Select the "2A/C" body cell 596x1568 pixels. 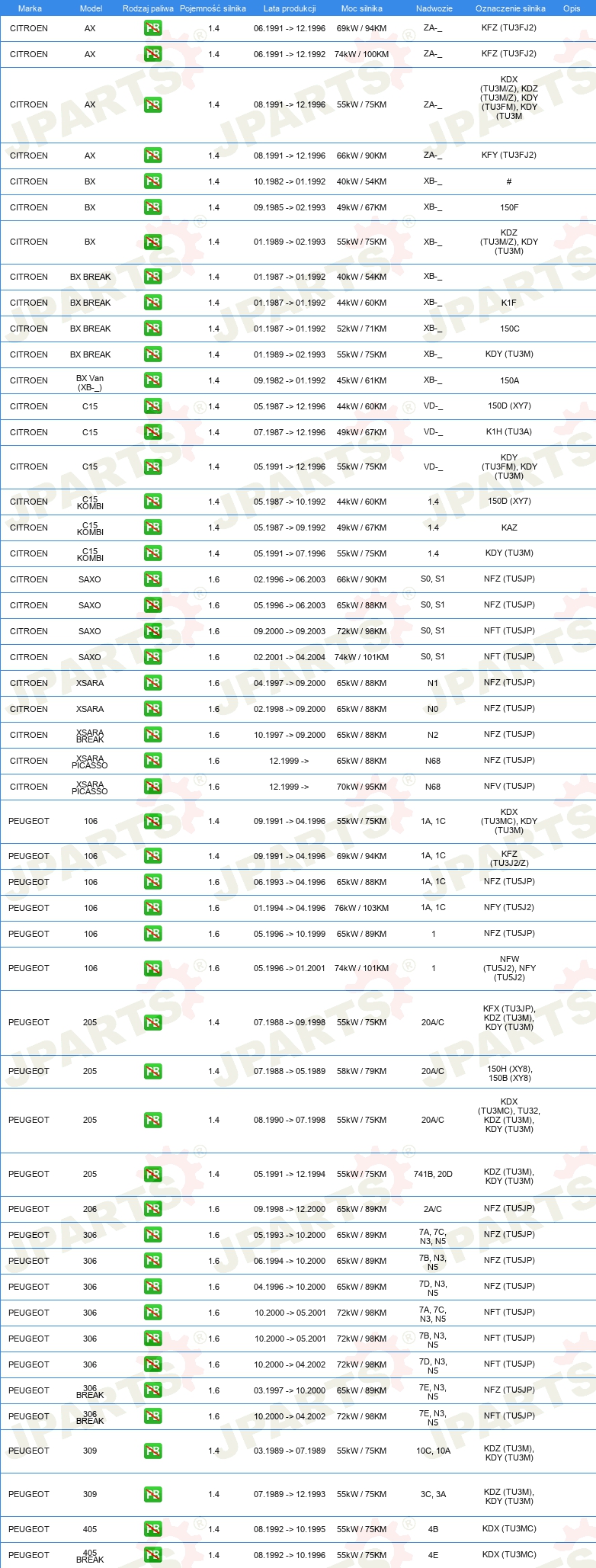(x=433, y=1209)
